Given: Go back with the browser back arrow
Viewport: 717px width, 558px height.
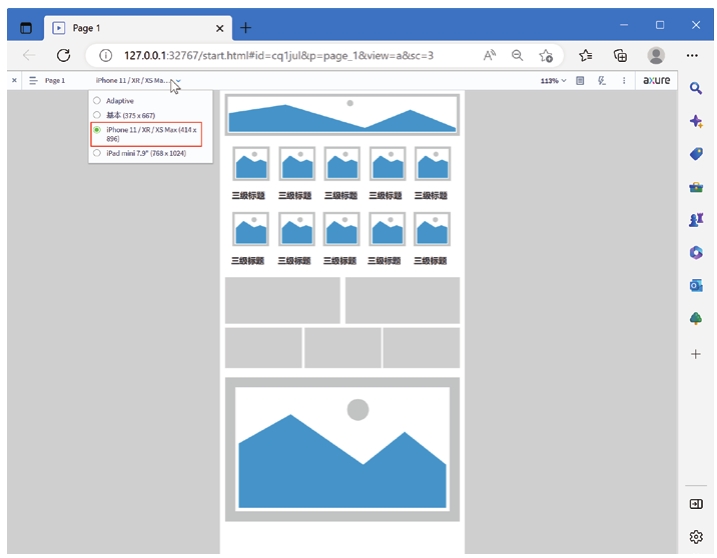Looking at the screenshot, I should tap(29, 55).
